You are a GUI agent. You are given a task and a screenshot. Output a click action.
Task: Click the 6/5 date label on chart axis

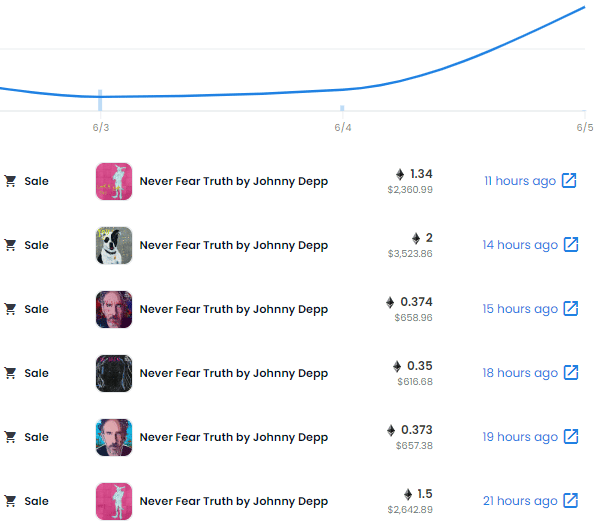(585, 127)
